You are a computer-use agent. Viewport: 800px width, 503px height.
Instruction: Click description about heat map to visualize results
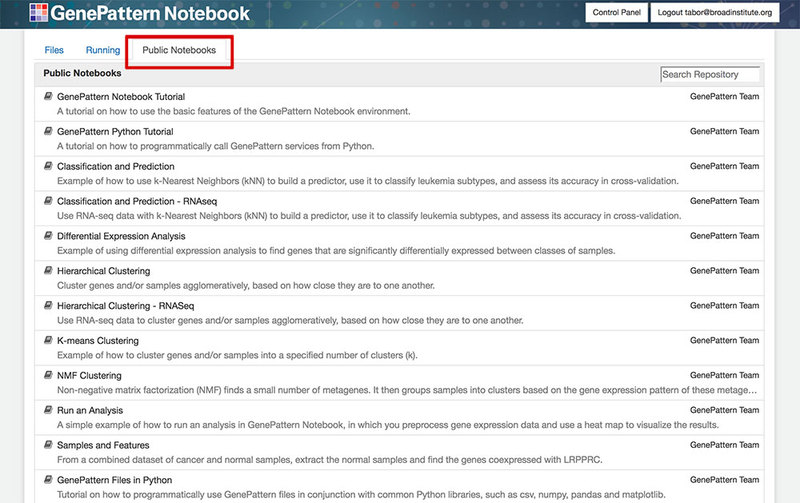pos(388,425)
